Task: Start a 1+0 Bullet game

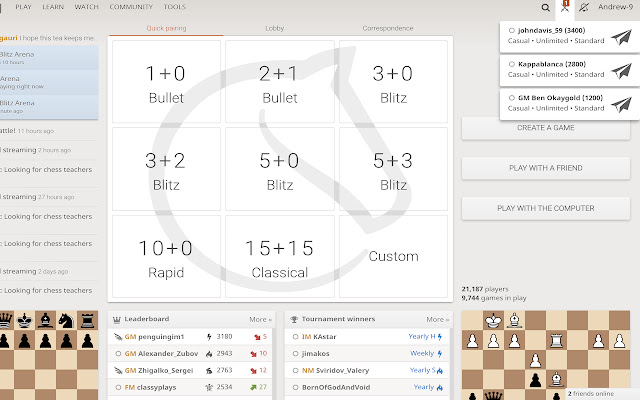Action: (x=166, y=82)
